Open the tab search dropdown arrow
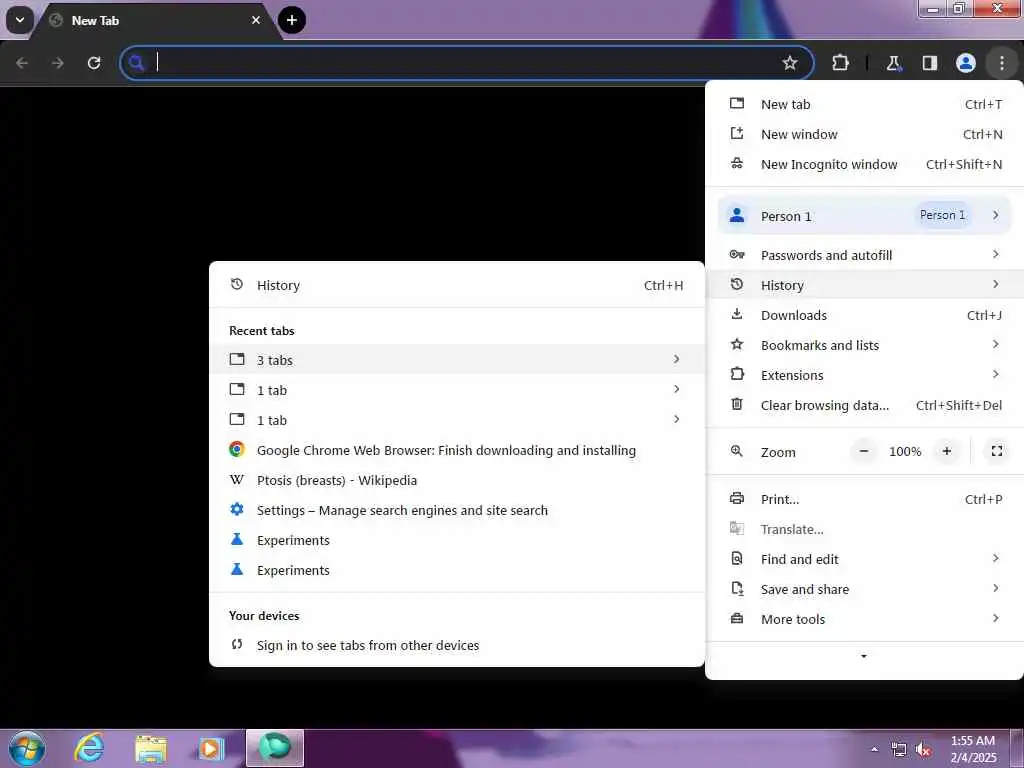This screenshot has width=1024, height=768. point(20,20)
